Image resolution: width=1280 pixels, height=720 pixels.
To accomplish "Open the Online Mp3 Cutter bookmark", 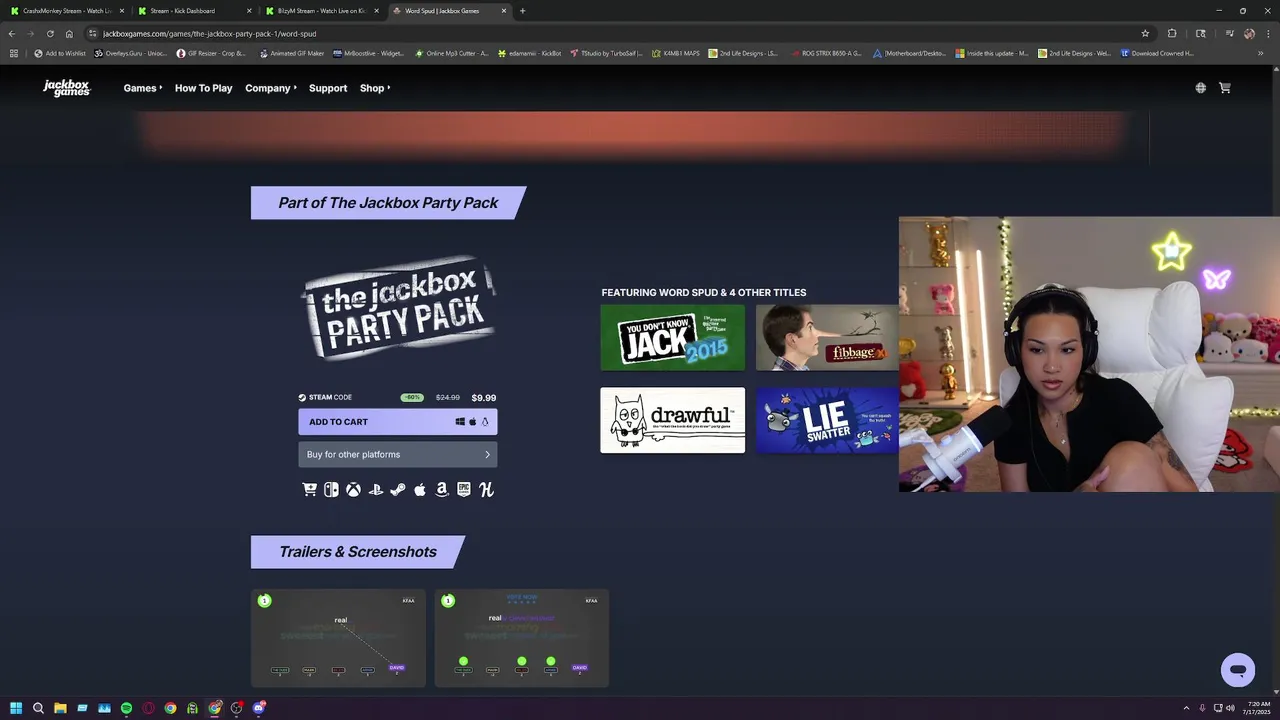I will [x=451, y=53].
